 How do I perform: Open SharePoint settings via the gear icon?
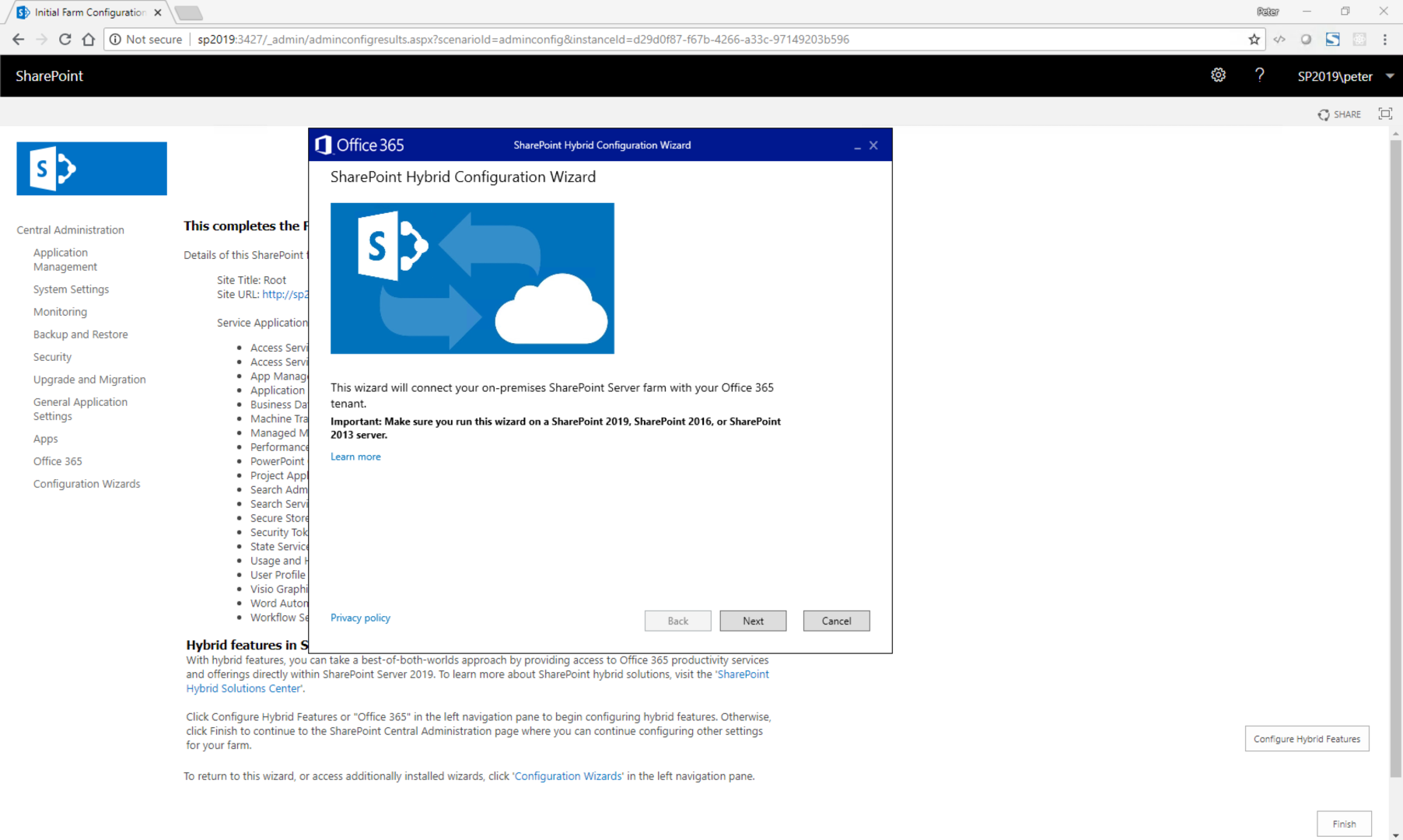click(x=1218, y=75)
